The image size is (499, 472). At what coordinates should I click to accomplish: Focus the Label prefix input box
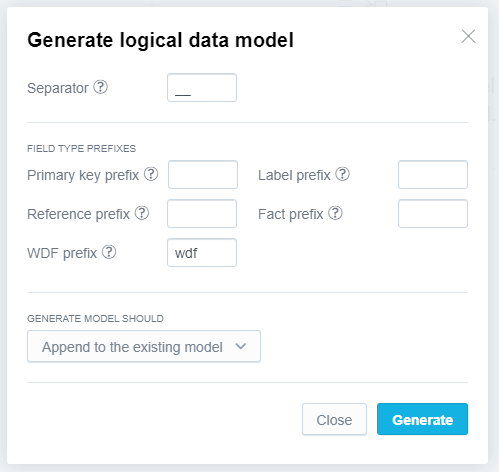(x=433, y=175)
